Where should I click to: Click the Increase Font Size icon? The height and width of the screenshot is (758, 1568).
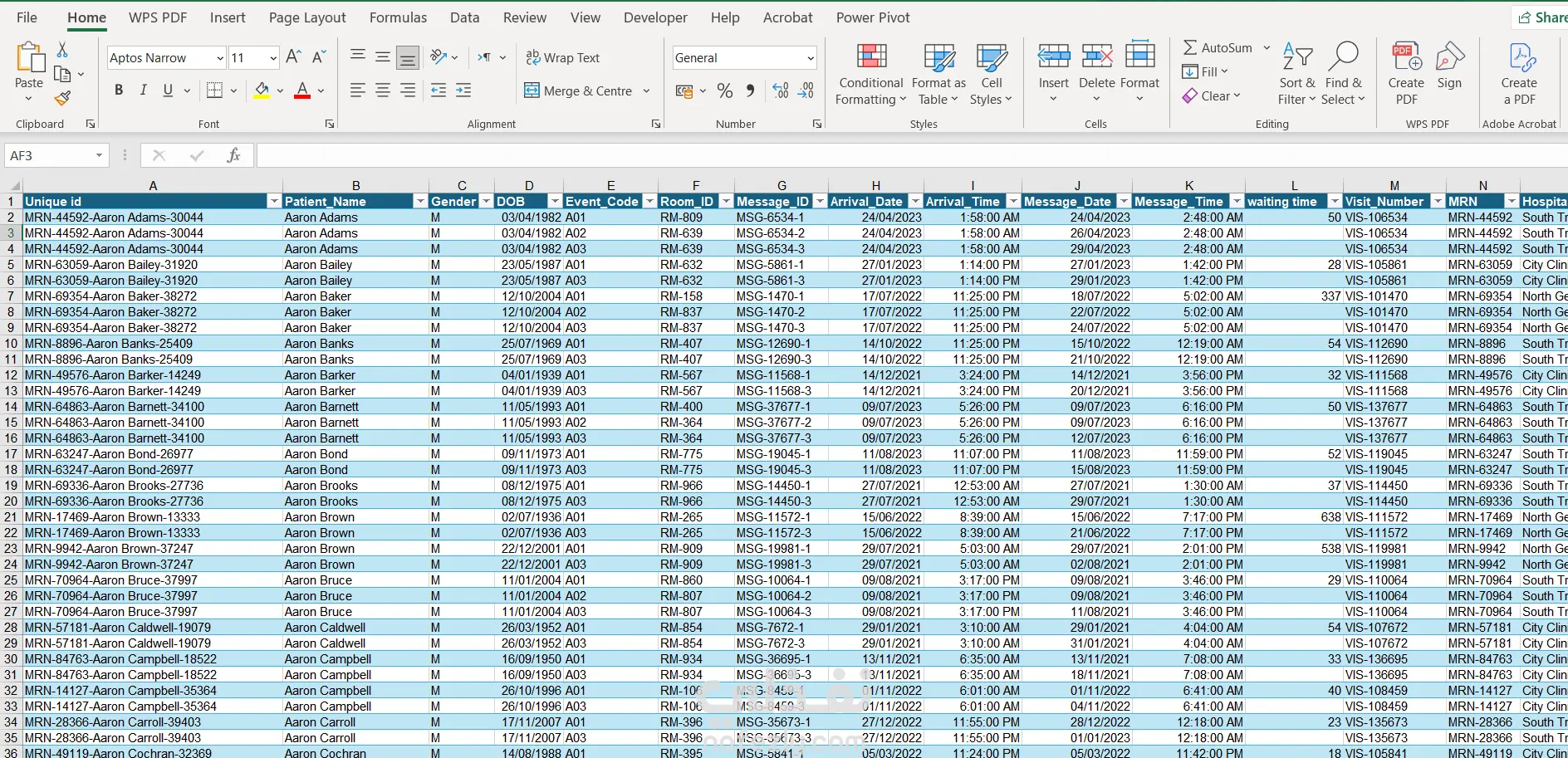click(293, 57)
